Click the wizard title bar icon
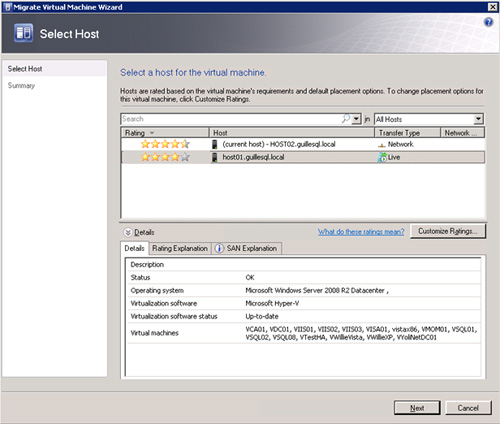The image size is (500, 424). [x=9, y=7]
